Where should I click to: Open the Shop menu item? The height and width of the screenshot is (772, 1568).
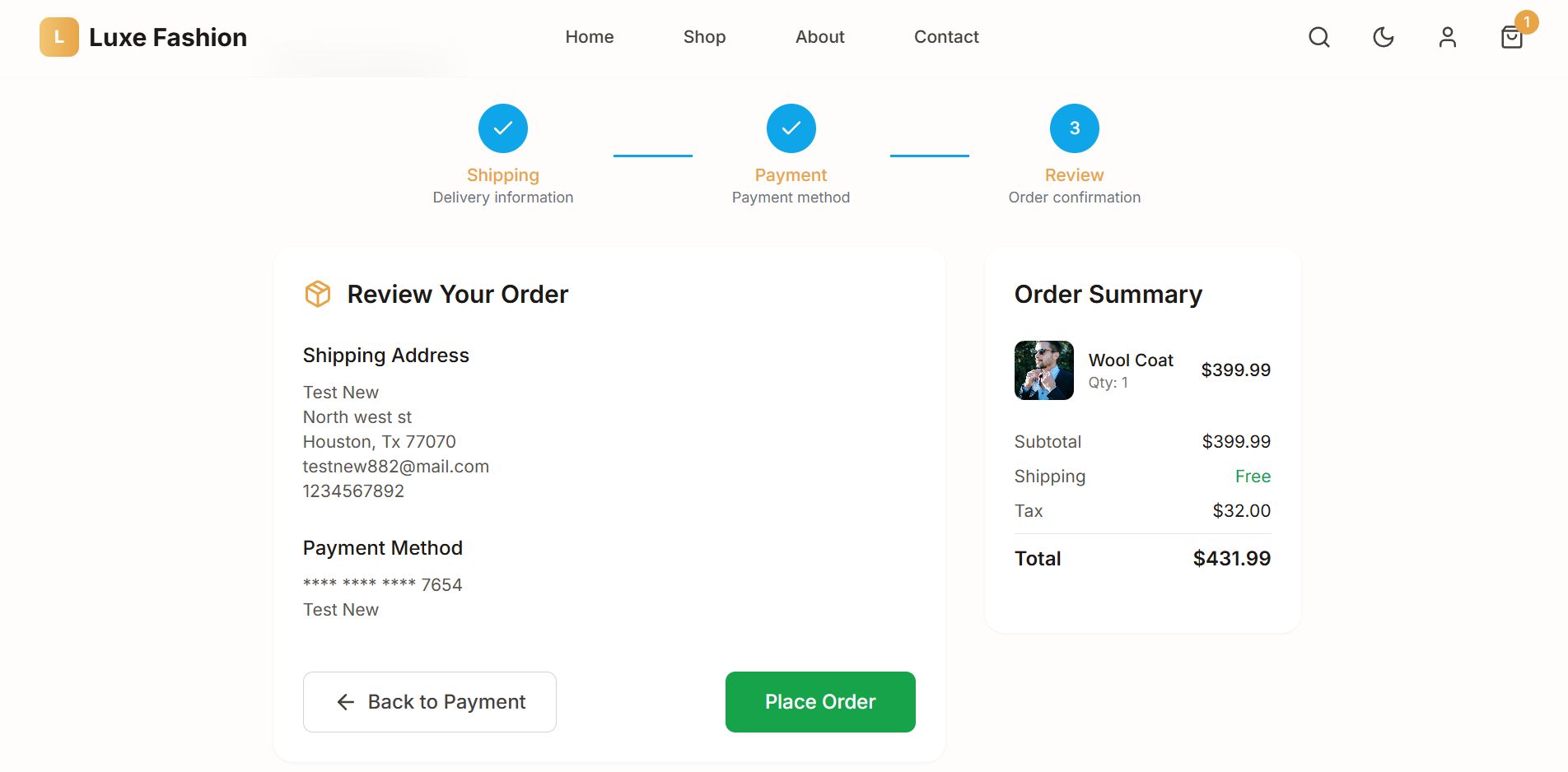705,37
